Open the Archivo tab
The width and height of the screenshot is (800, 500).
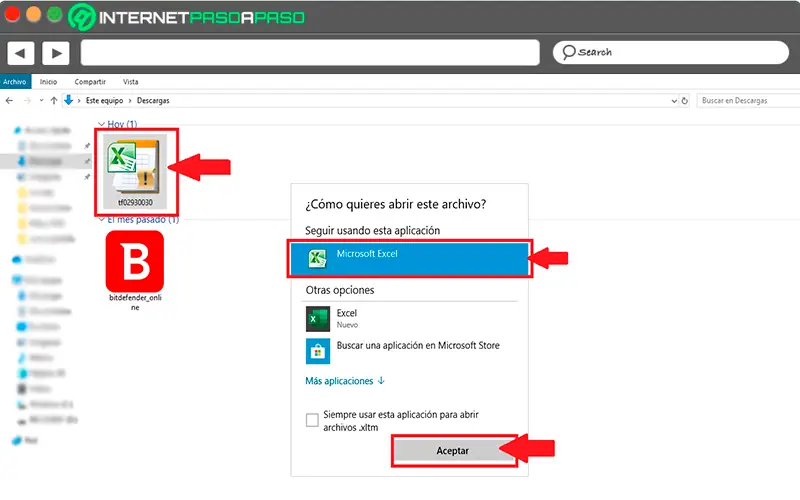[x=15, y=82]
